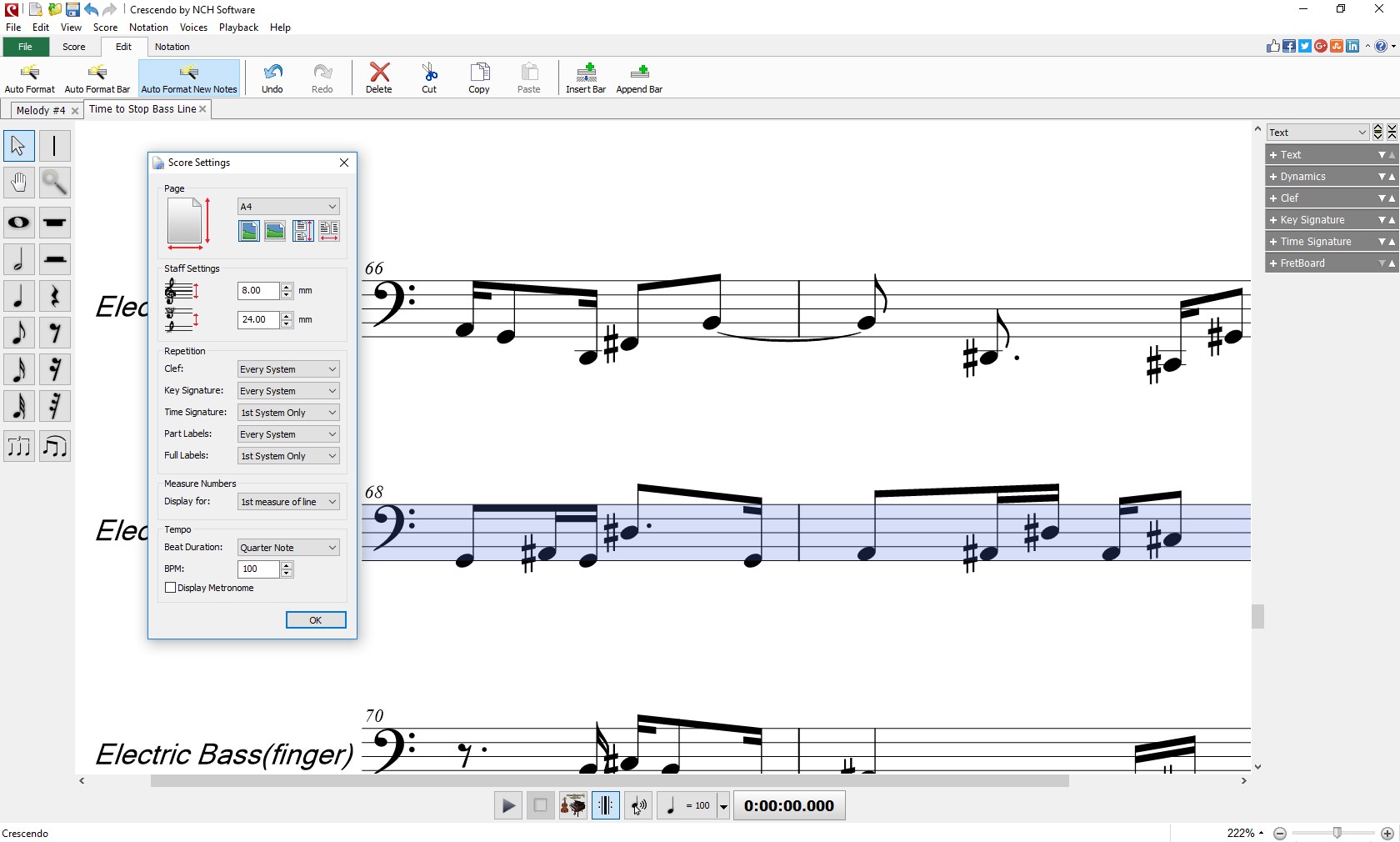1400x842 pixels.
Task: Enable the Display Metronome checkbox
Action: [169, 588]
